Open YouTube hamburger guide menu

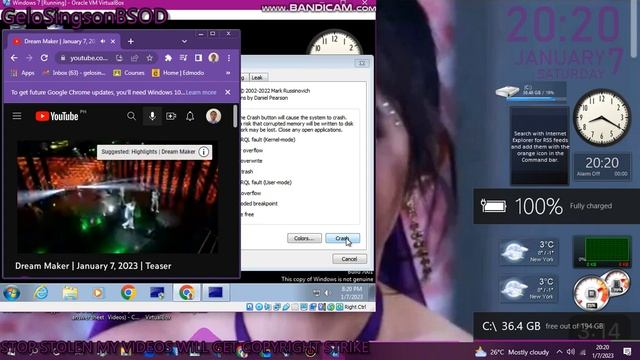click(x=17, y=116)
